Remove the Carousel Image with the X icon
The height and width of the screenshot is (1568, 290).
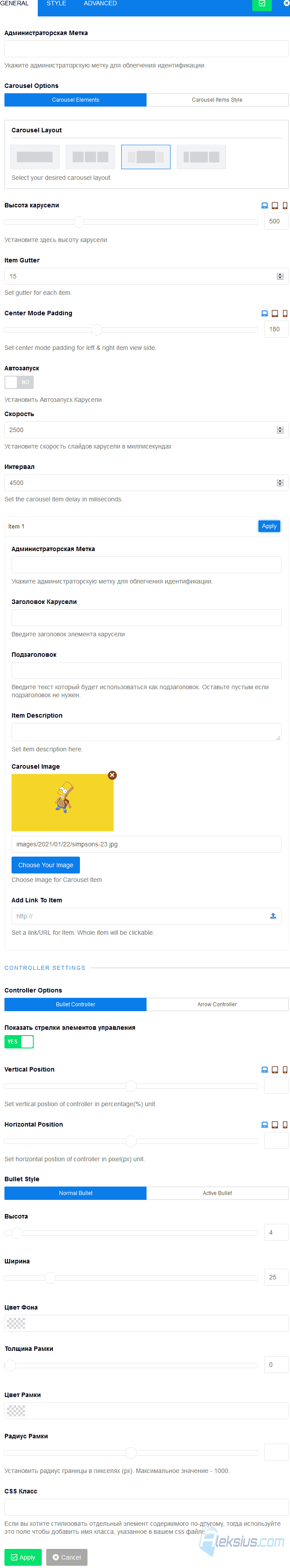point(112,775)
